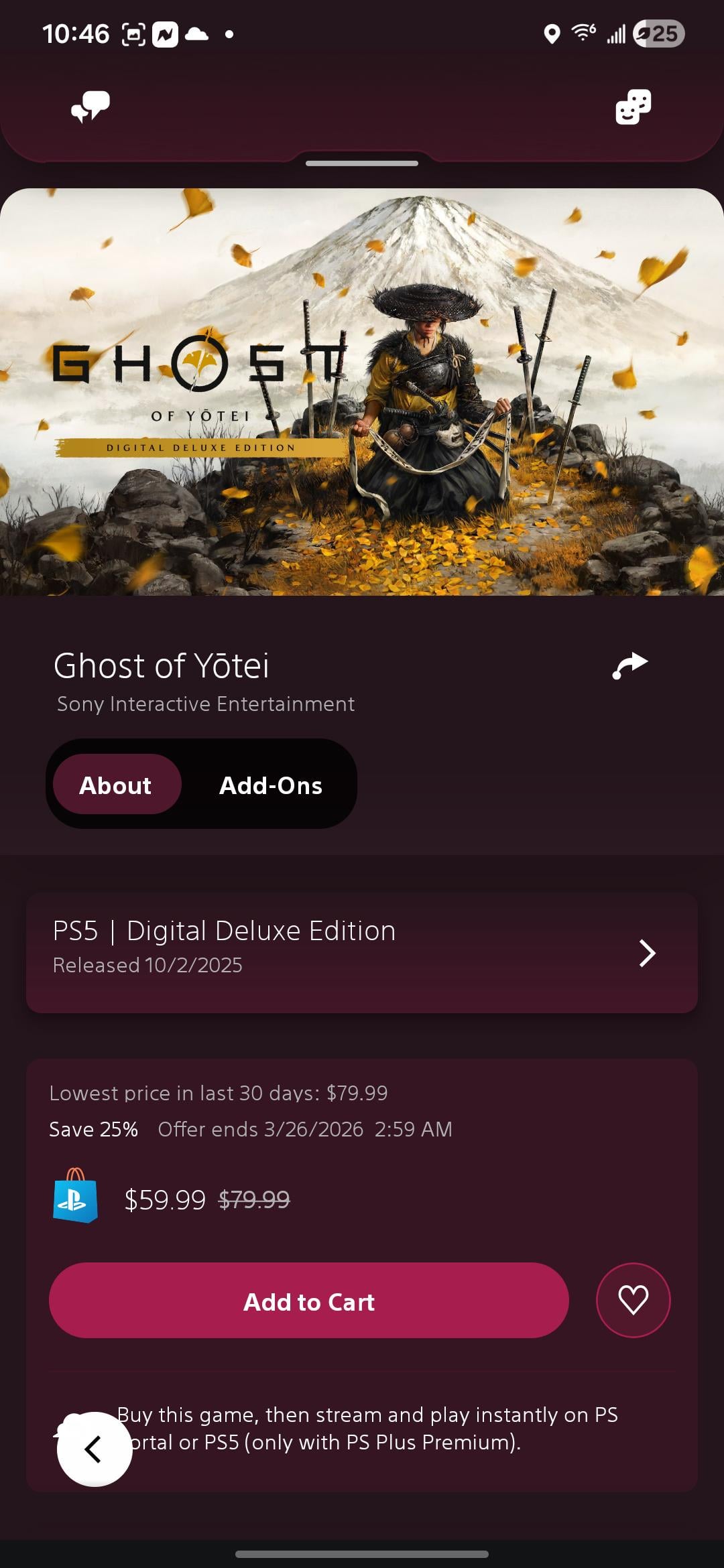Tap Add to Cart button
The width and height of the screenshot is (724, 1568).
(308, 1300)
